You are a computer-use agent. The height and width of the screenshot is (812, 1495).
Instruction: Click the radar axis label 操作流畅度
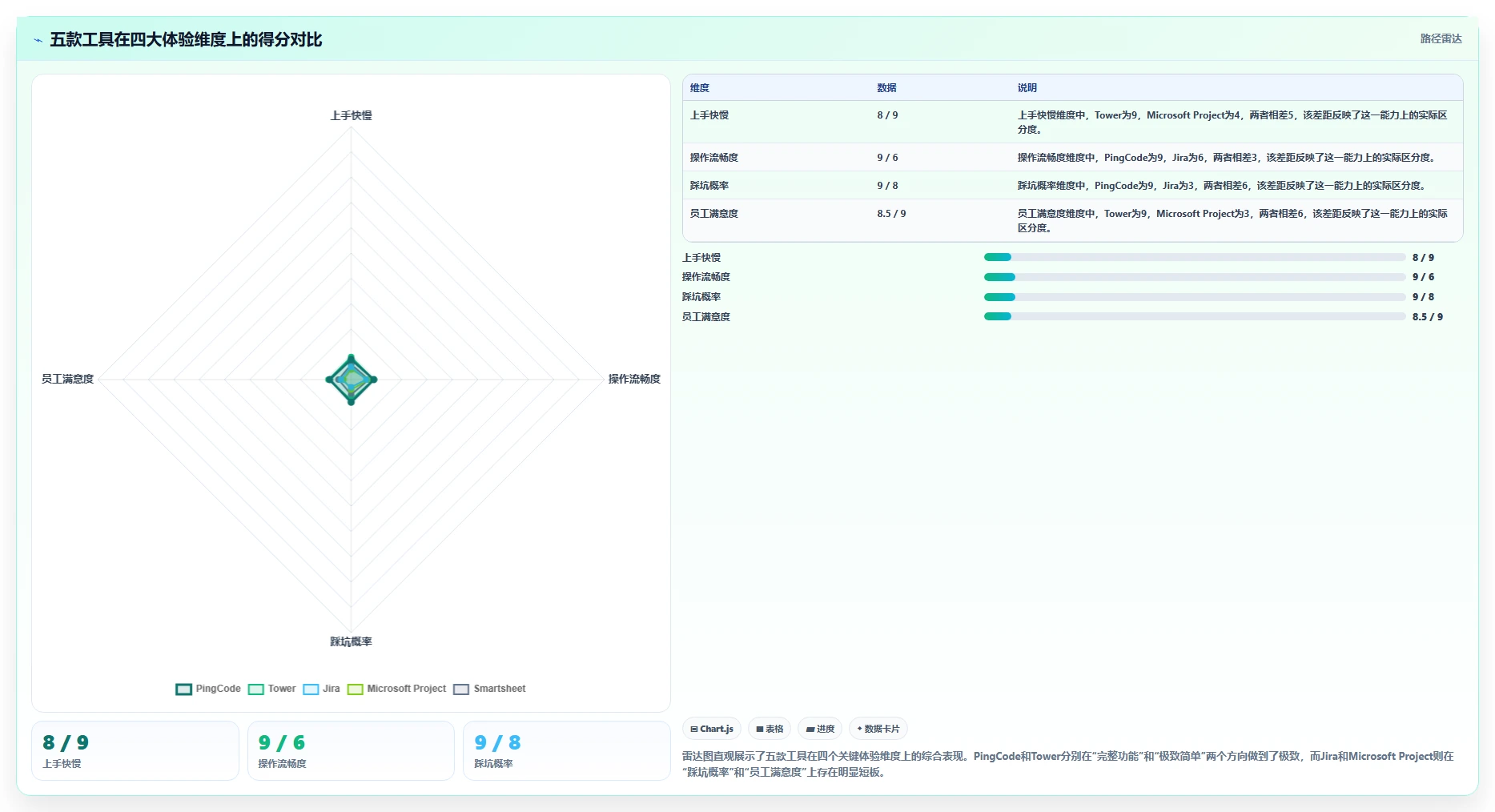pos(634,379)
